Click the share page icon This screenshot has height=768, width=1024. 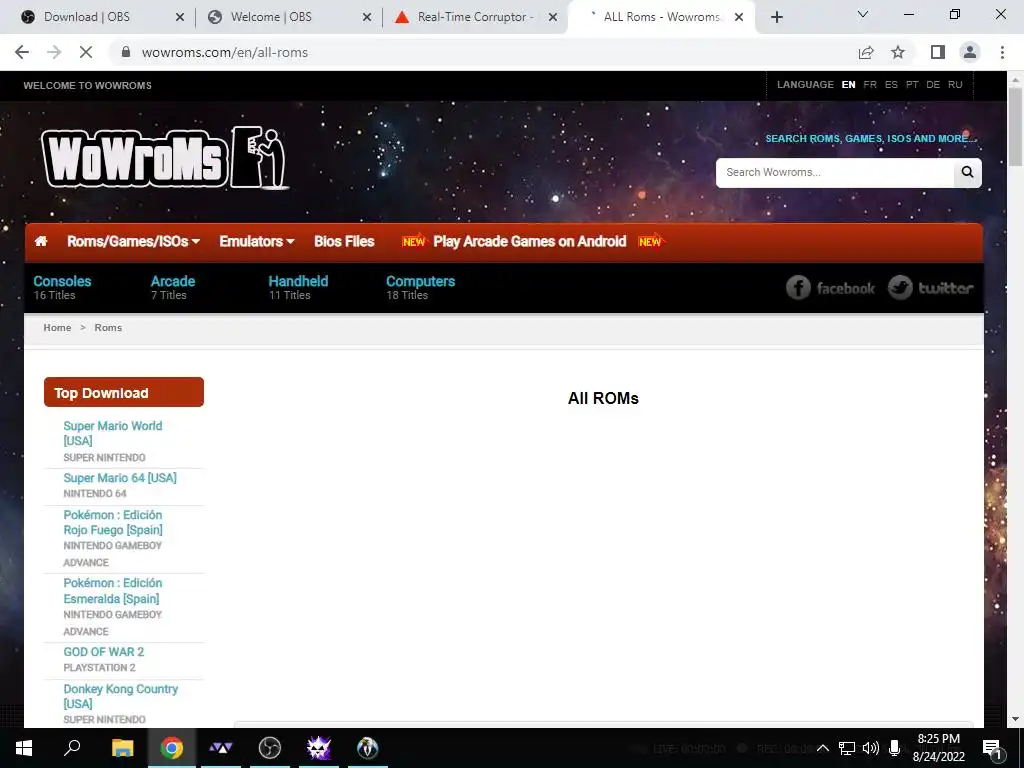point(866,52)
